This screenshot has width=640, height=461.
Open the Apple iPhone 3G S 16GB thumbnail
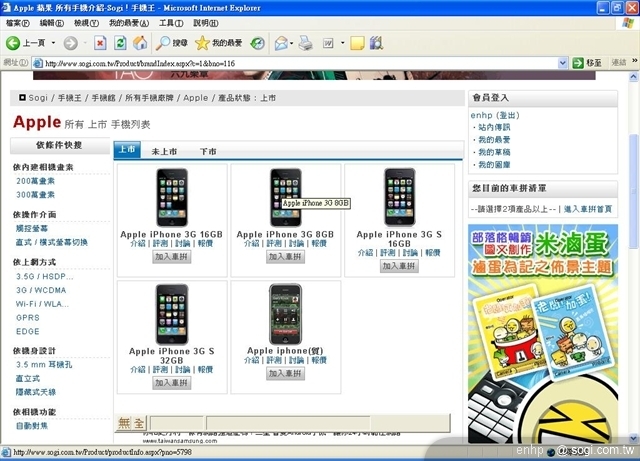pyautogui.click(x=400, y=197)
